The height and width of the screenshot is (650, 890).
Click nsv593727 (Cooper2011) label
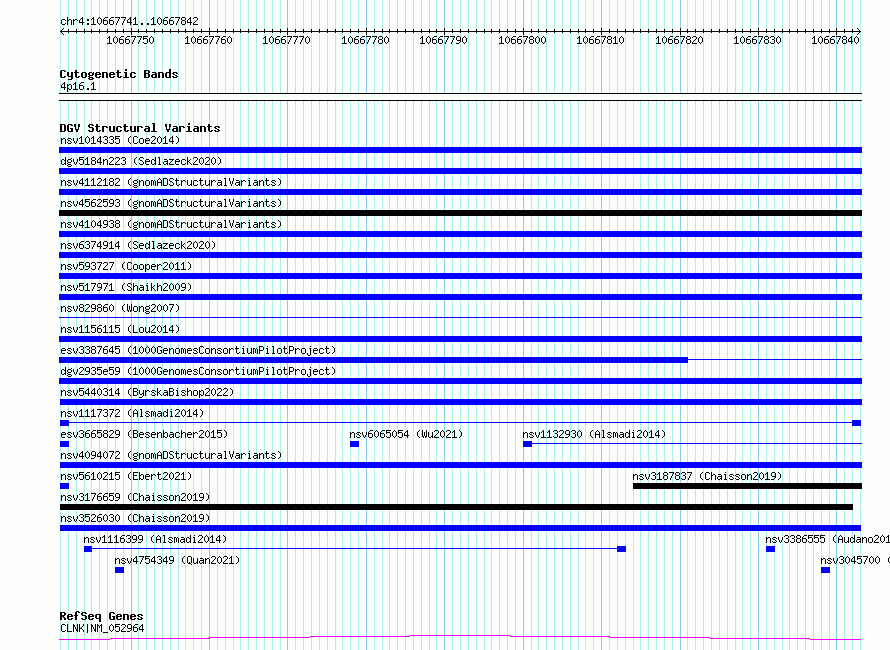pyautogui.click(x=126, y=266)
